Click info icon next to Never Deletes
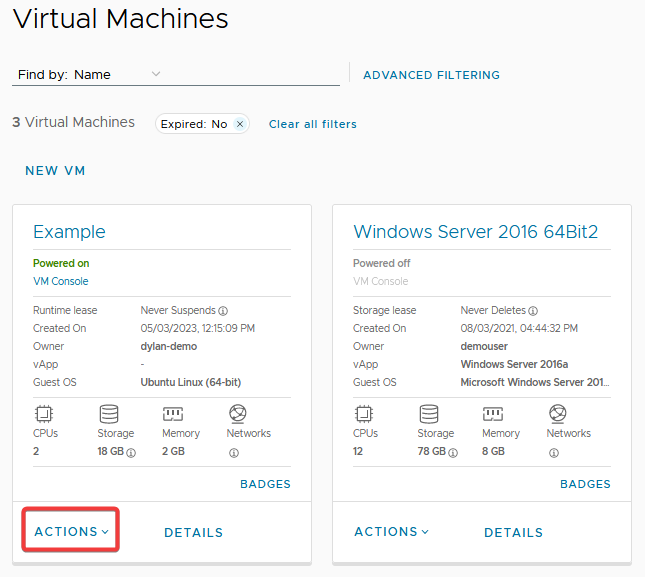The height and width of the screenshot is (577, 645). (x=533, y=311)
